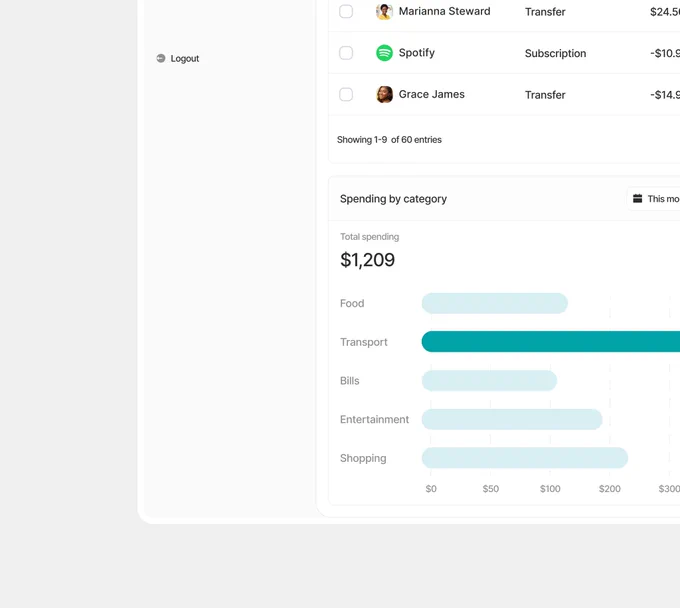Click Transfer type in Grace James row
The height and width of the screenshot is (608, 680).
(x=545, y=95)
